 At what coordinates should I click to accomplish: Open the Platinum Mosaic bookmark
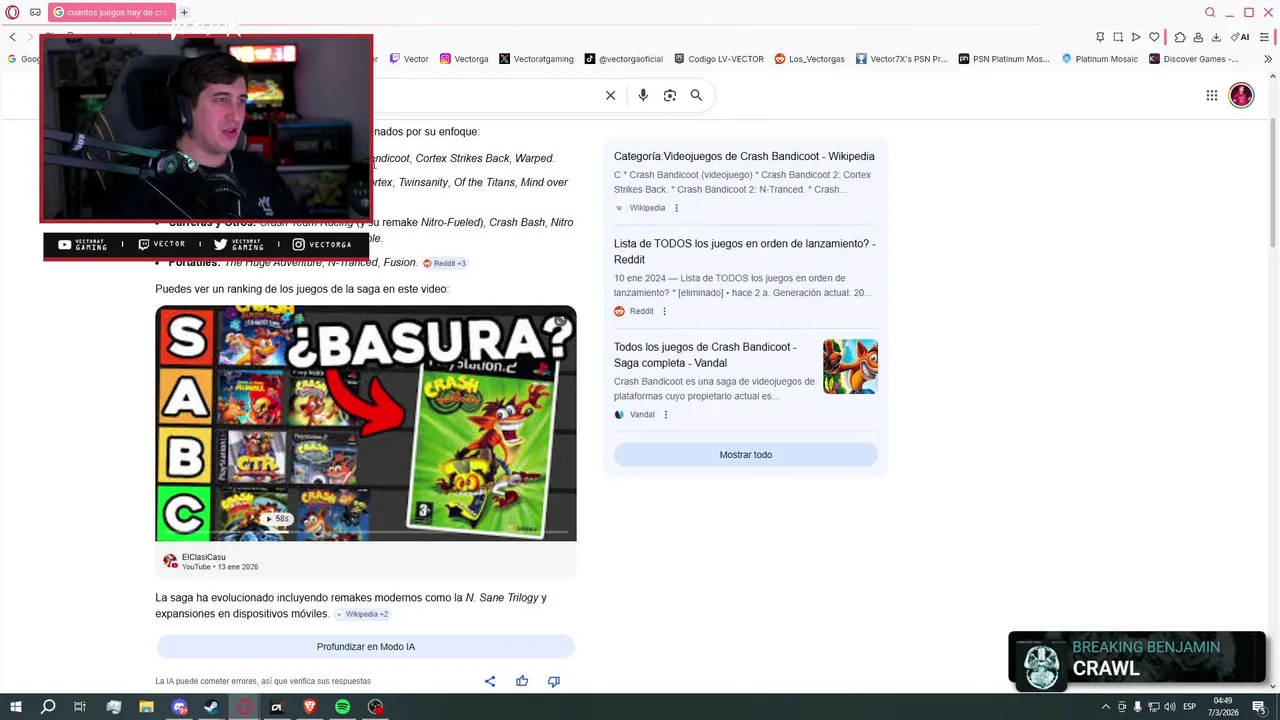pyautogui.click(x=1100, y=59)
